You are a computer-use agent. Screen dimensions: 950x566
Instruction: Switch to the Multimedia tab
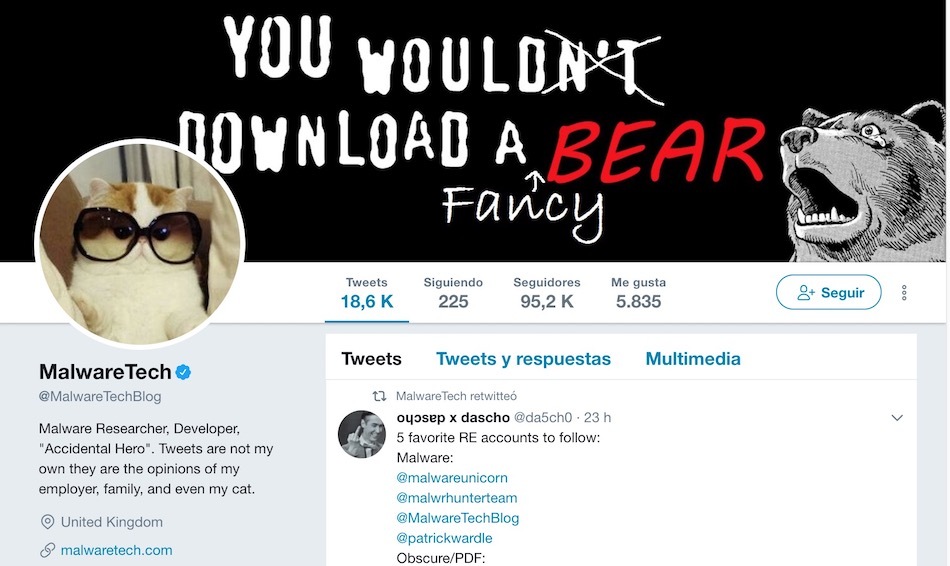693,359
